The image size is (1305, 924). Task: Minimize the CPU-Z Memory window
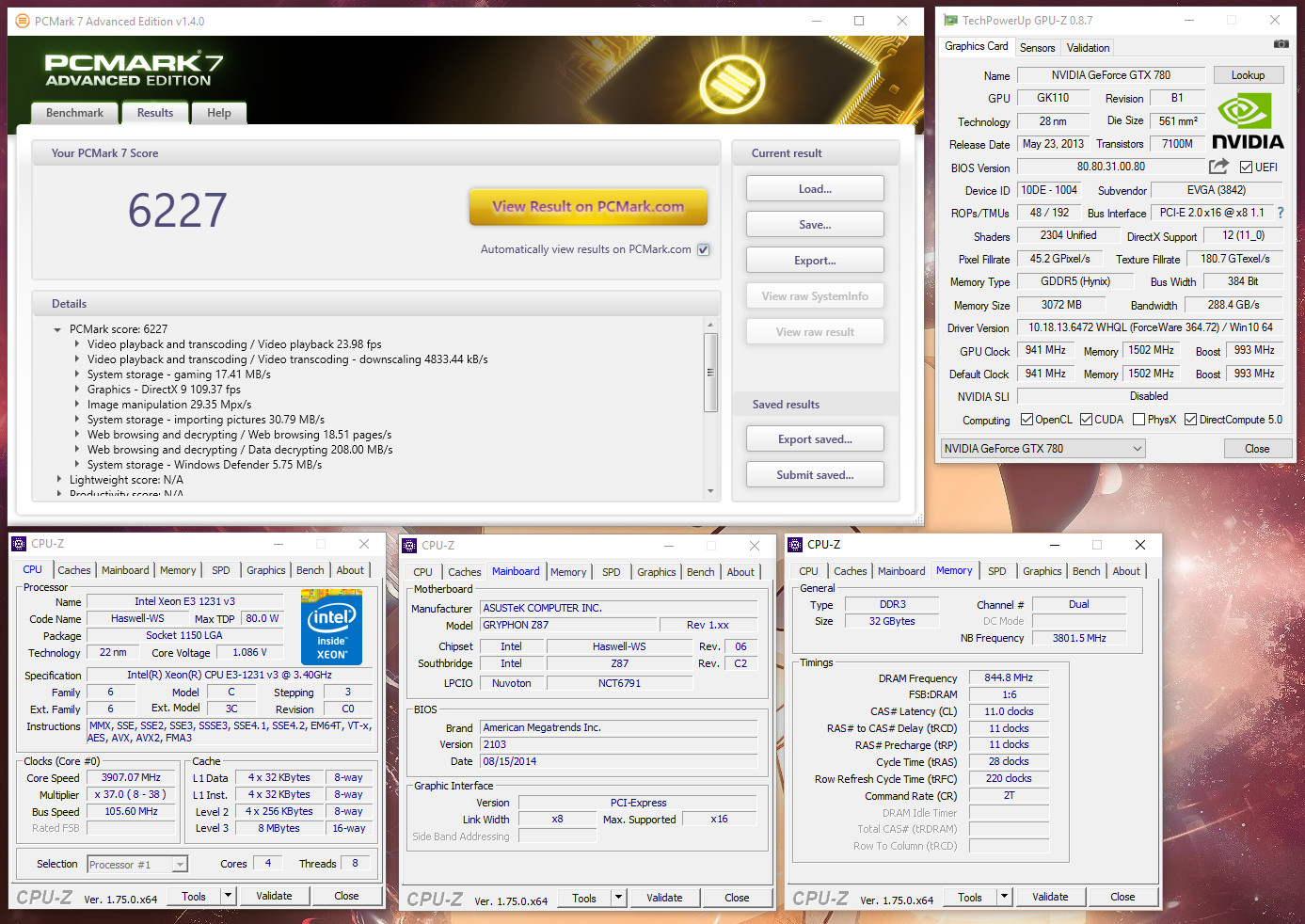tap(1054, 545)
